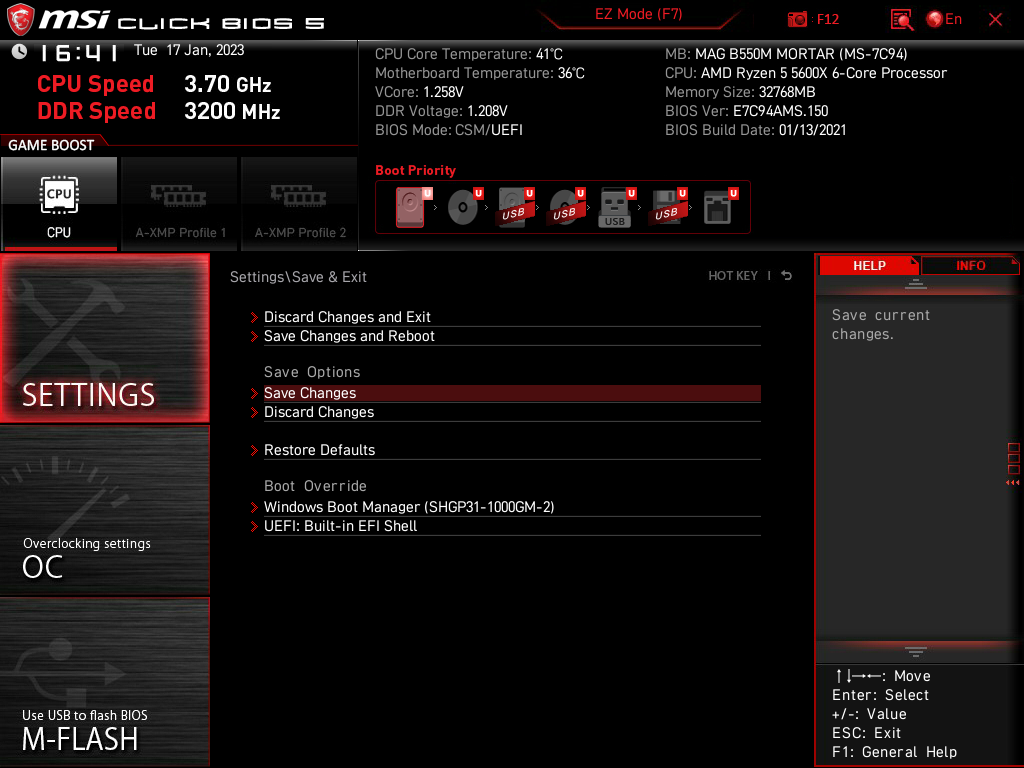Click the MSI dragon shield logo
Image resolution: width=1024 pixels, height=768 pixels.
pyautogui.click(x=20, y=20)
